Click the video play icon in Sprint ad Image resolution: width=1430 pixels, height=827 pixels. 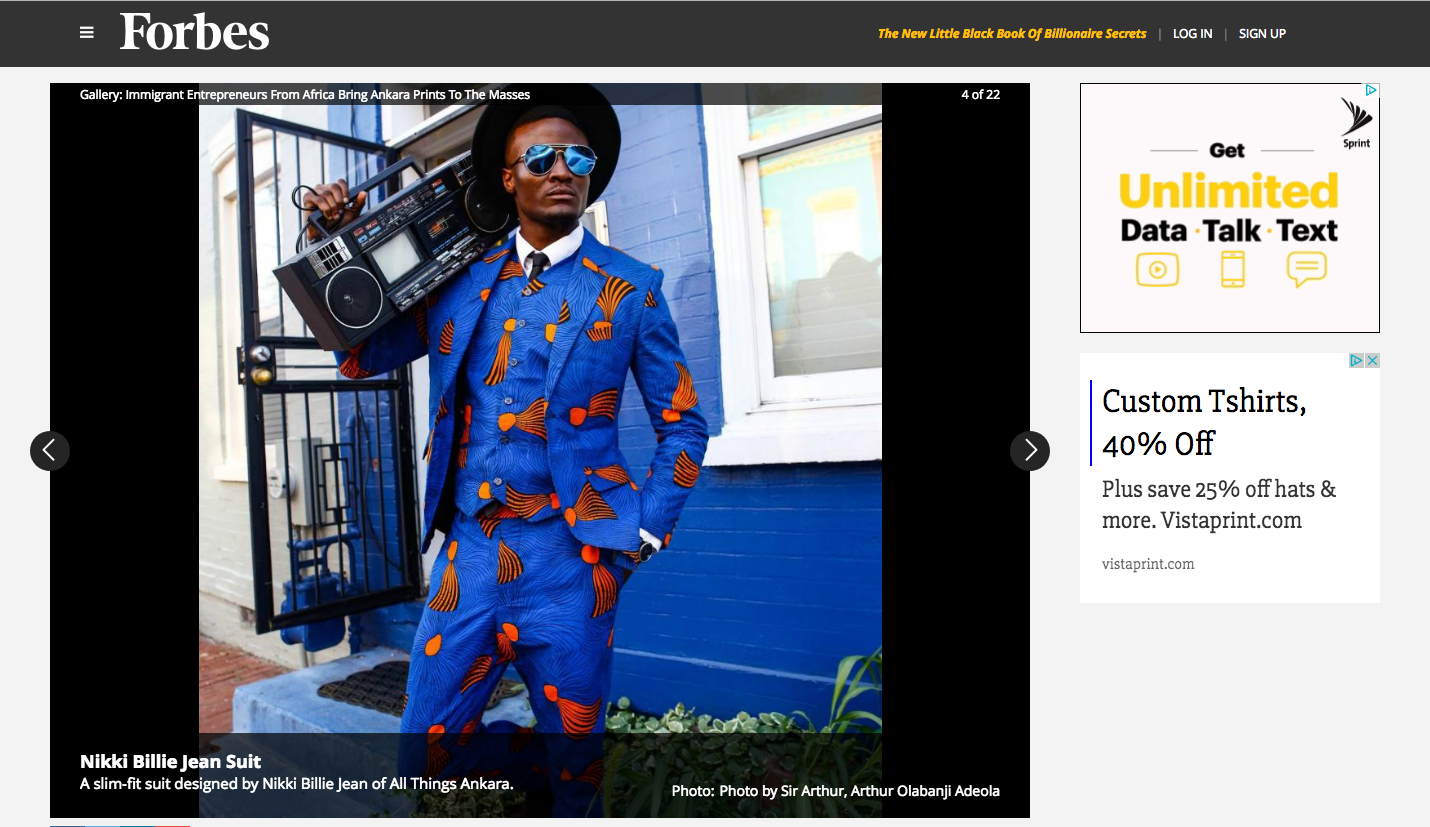click(1157, 269)
